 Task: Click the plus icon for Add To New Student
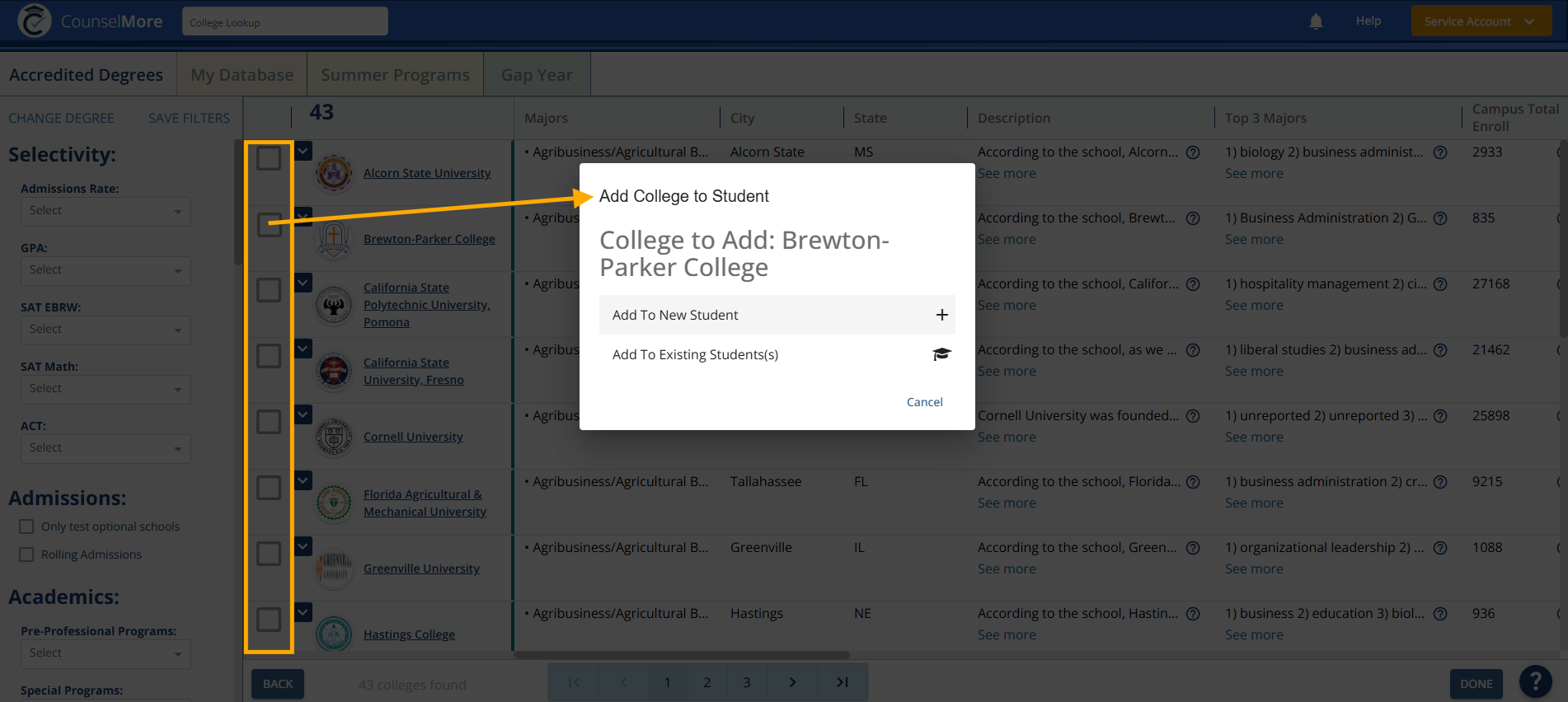pos(941,315)
